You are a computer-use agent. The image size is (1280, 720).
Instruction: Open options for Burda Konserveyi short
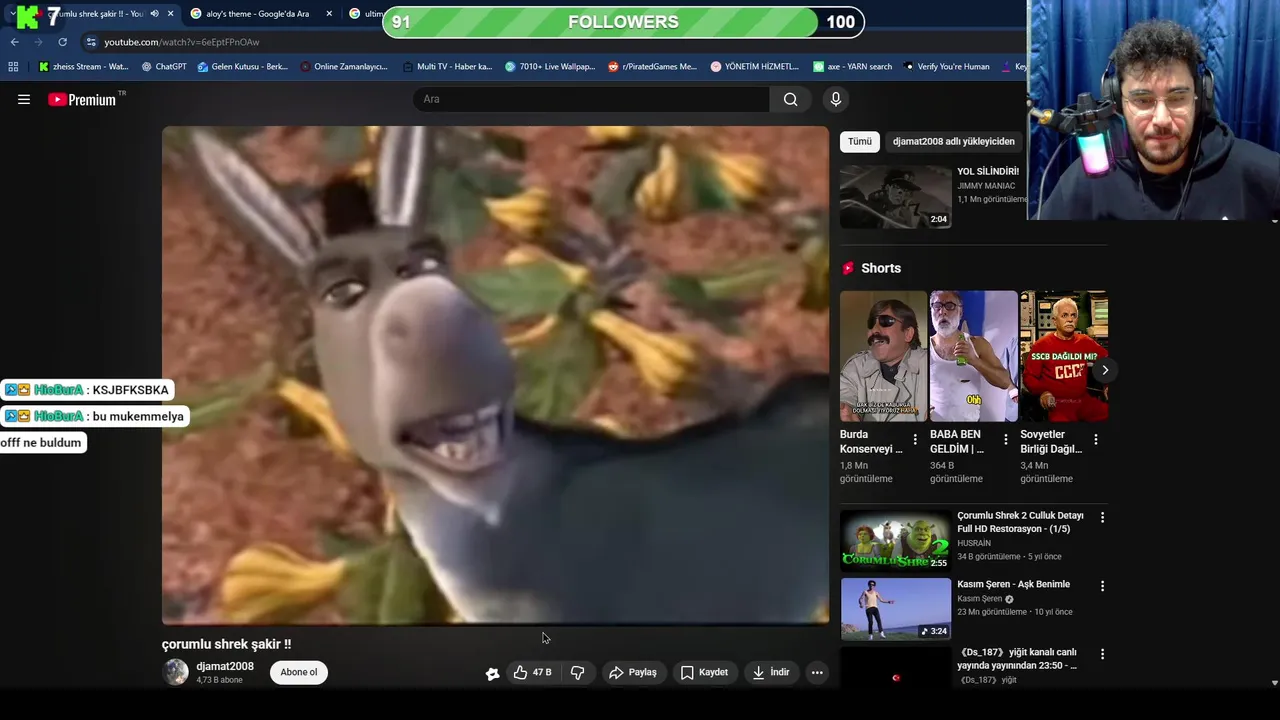915,440
